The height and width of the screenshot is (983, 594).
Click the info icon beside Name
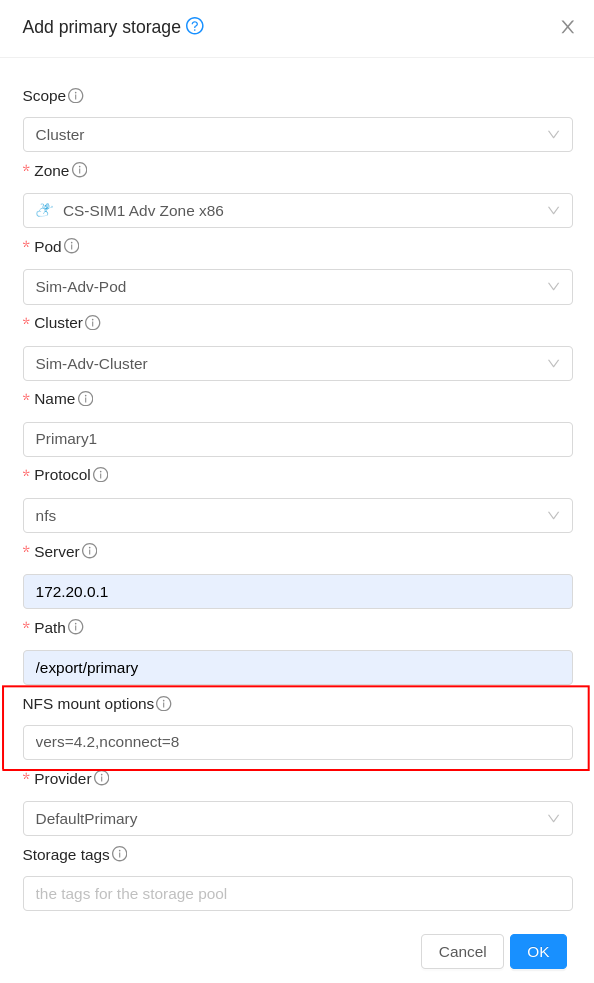[85, 399]
